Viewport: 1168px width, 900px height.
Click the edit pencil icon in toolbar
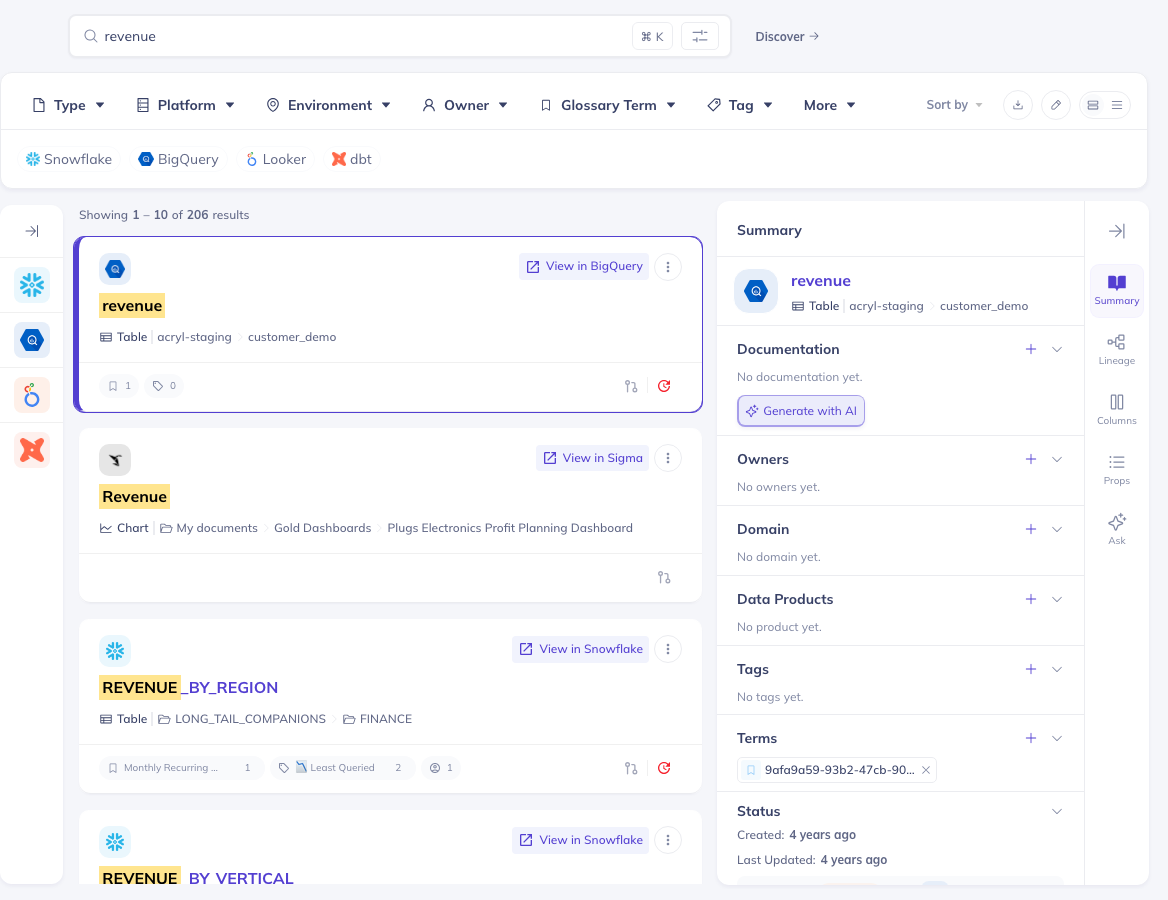click(x=1056, y=105)
